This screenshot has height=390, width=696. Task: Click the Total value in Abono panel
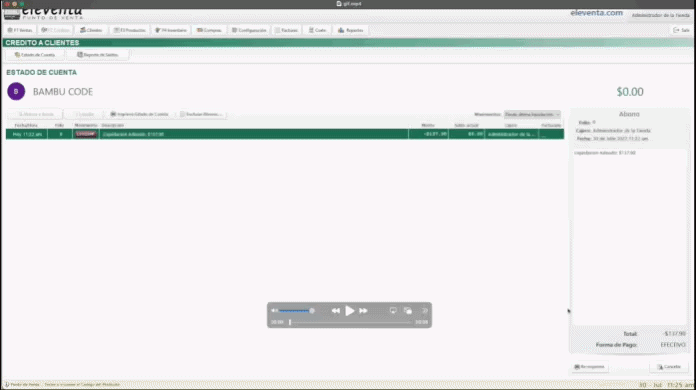tap(675, 334)
